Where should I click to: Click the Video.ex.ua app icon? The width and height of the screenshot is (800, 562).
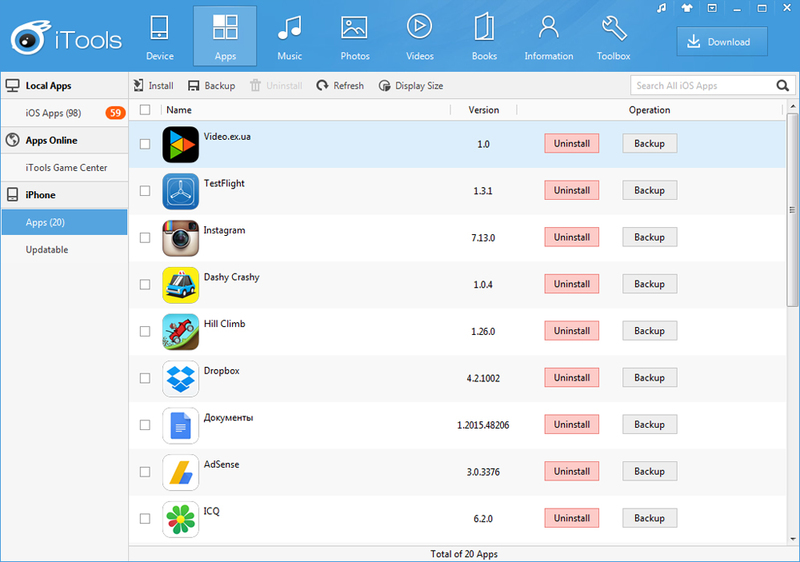pyautogui.click(x=181, y=144)
